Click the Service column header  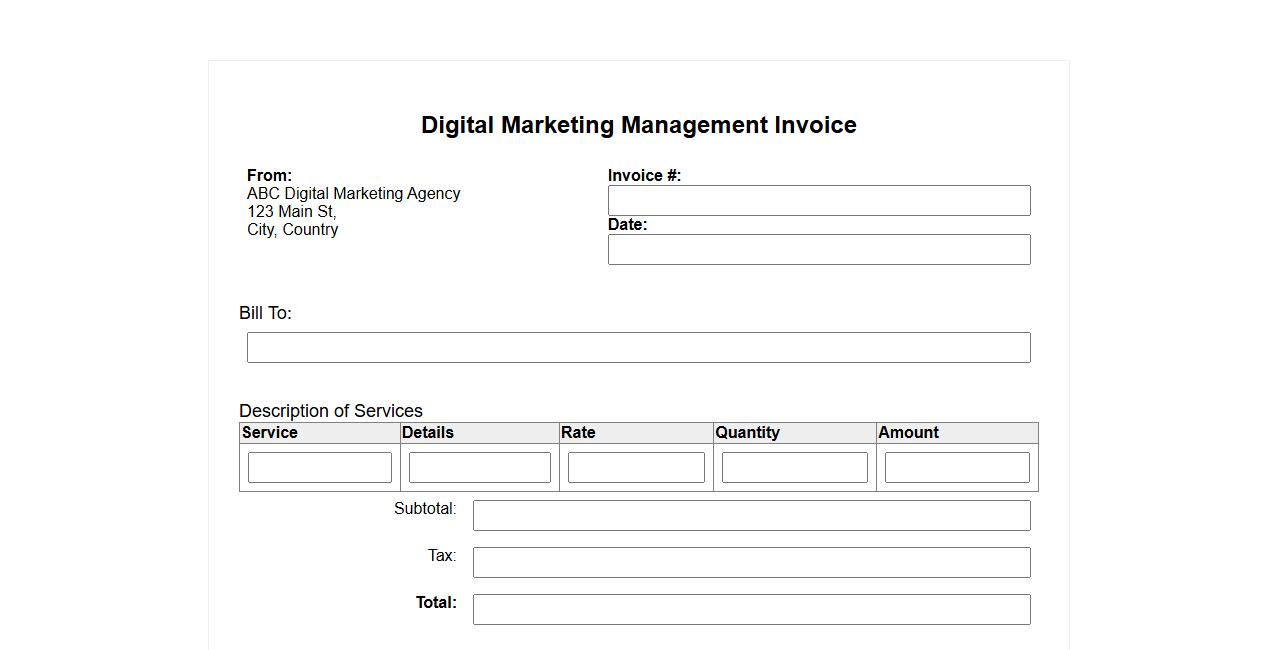(x=270, y=433)
